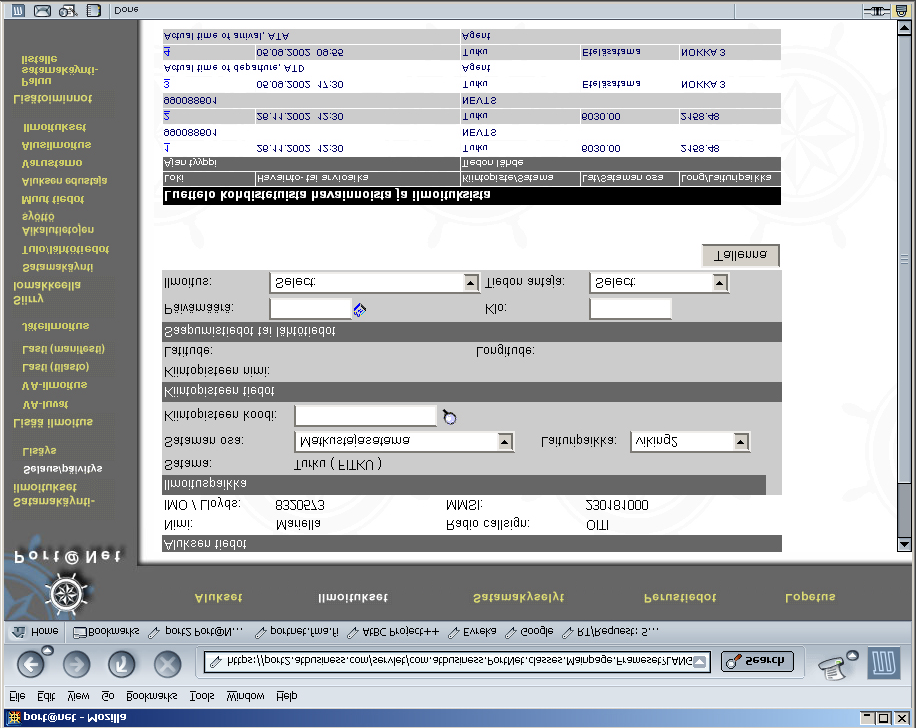This screenshot has height=728, width=916.
Task: Open the Bookmarks menu in the menu bar
Action: 151,696
